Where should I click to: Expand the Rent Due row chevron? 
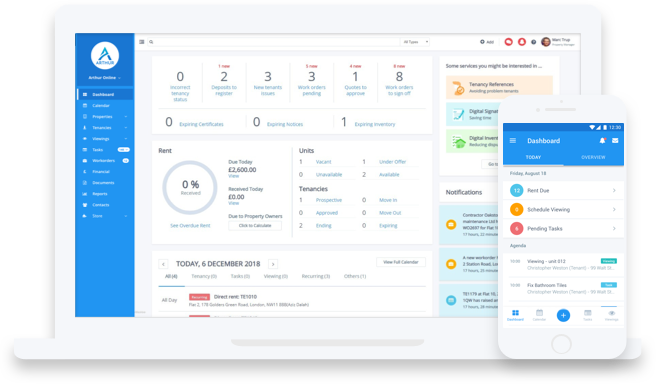[614, 190]
